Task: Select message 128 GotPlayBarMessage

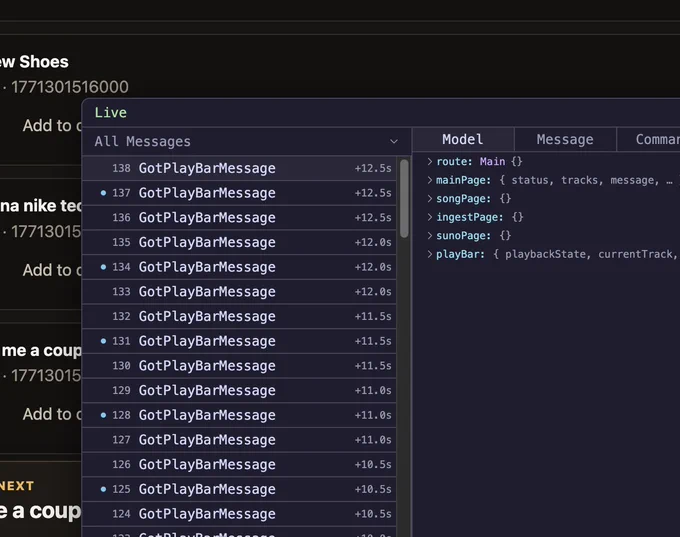Action: coord(239,416)
